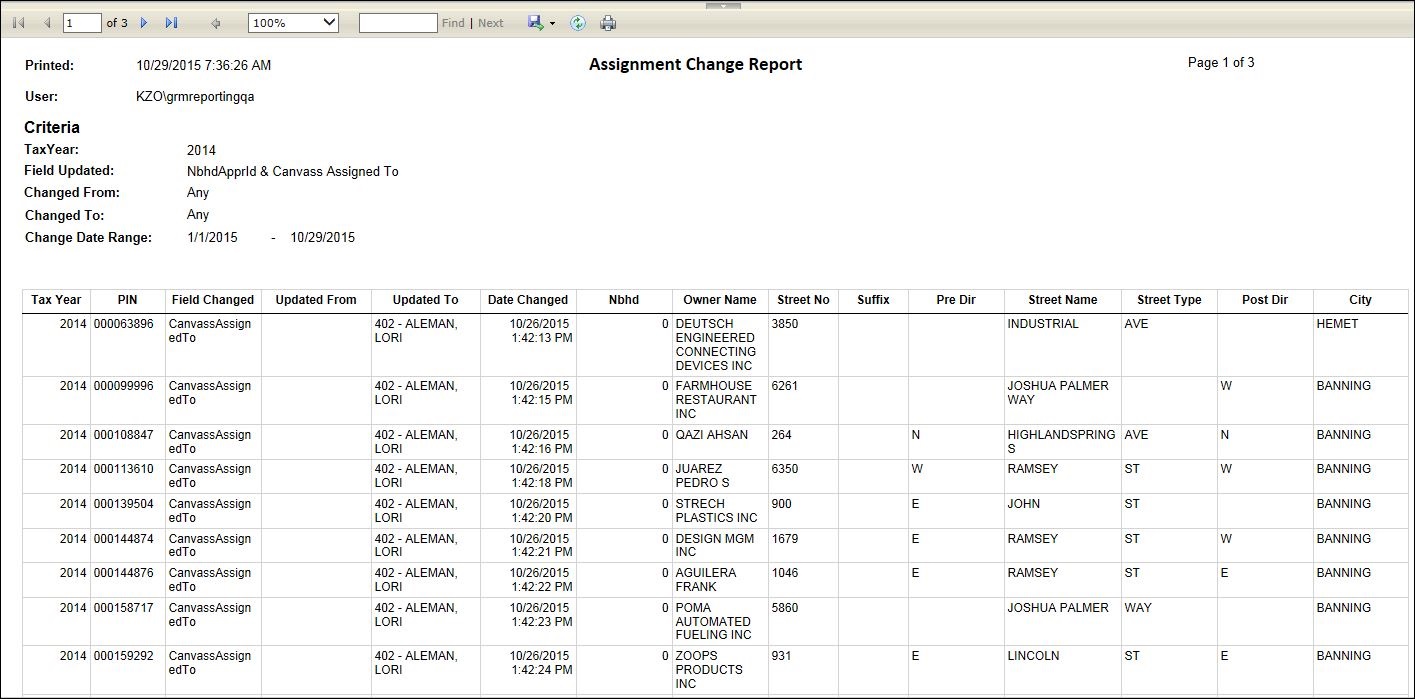Open the 100% zoom dropdown
The image size is (1415, 699).
click(293, 23)
